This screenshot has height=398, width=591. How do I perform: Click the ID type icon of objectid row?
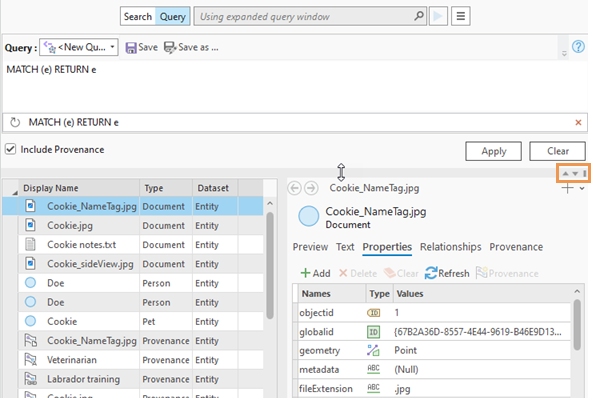tap(374, 313)
